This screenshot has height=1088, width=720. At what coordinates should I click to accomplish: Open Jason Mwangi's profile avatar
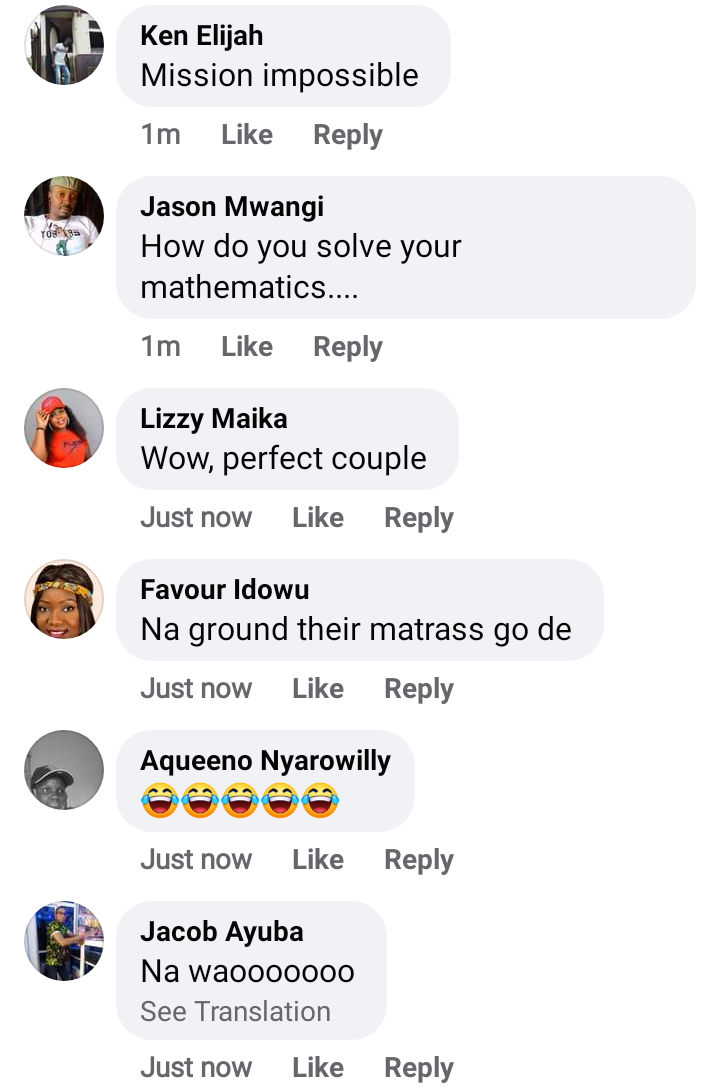tap(64, 216)
